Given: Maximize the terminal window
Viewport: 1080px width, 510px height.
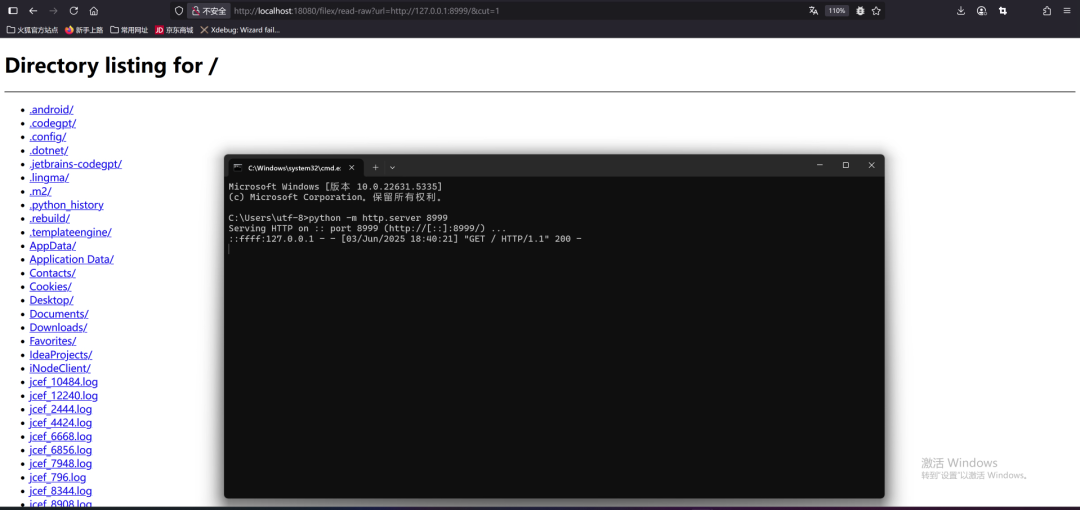Looking at the screenshot, I should click(x=846, y=165).
